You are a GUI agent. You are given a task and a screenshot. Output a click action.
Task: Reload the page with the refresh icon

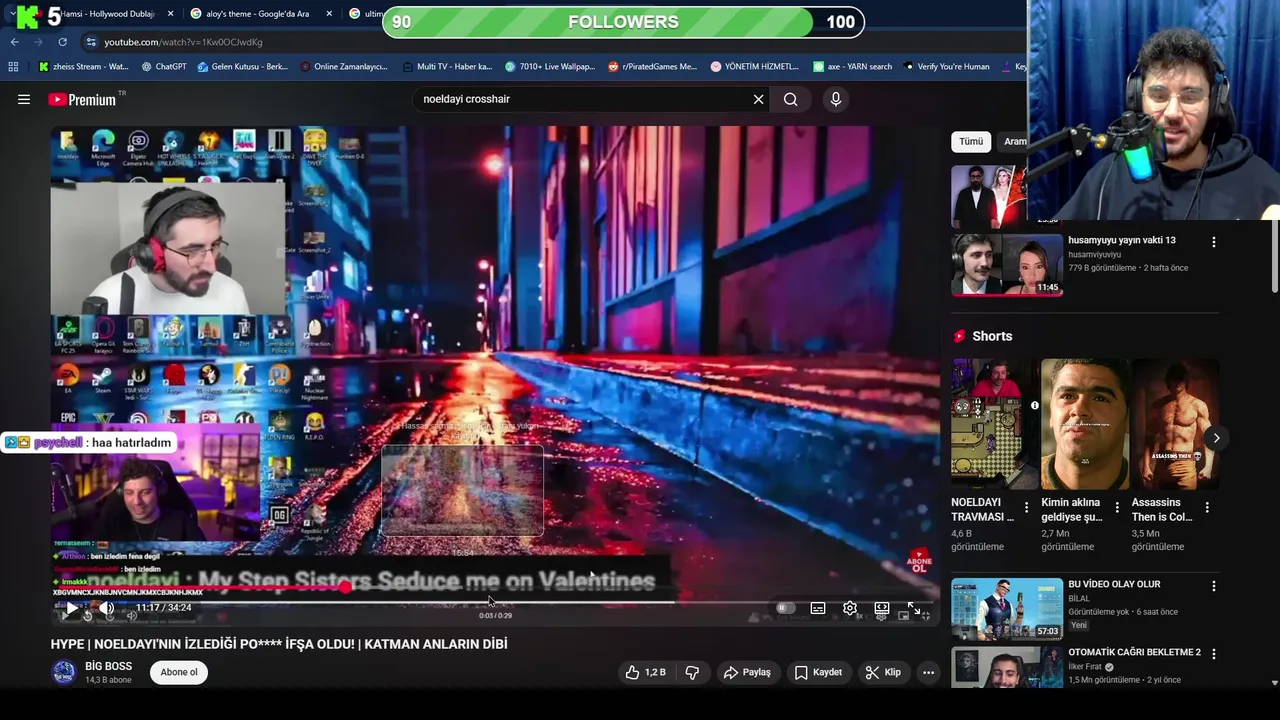[62, 42]
